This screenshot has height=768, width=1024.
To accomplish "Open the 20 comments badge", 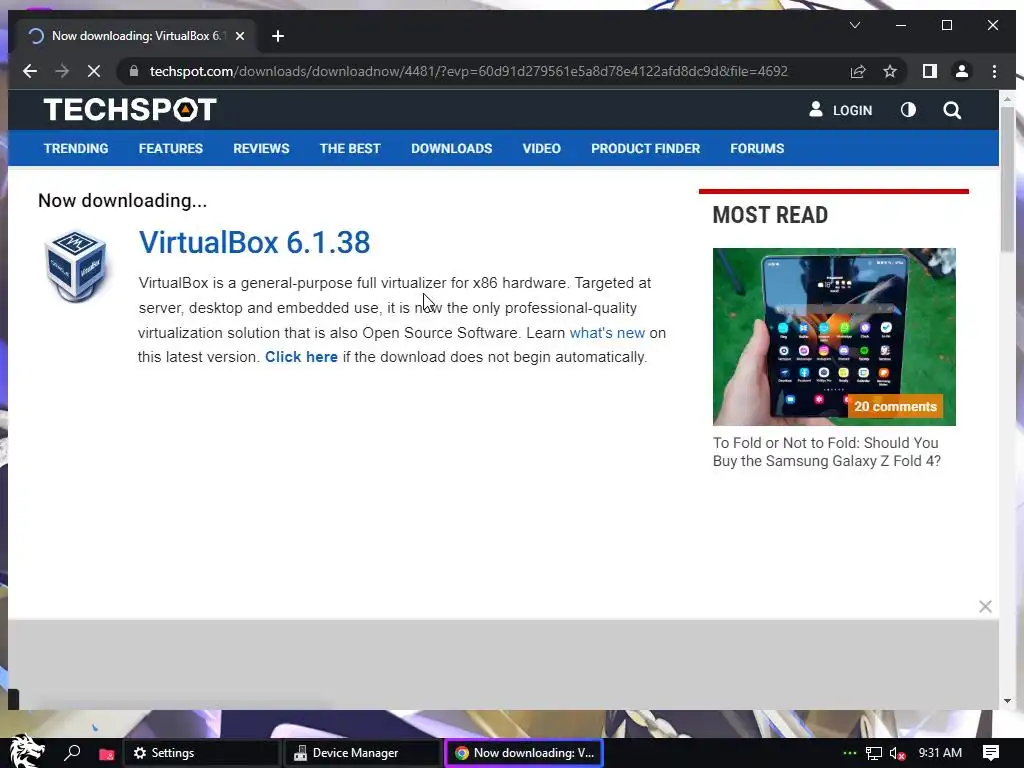I will [895, 406].
